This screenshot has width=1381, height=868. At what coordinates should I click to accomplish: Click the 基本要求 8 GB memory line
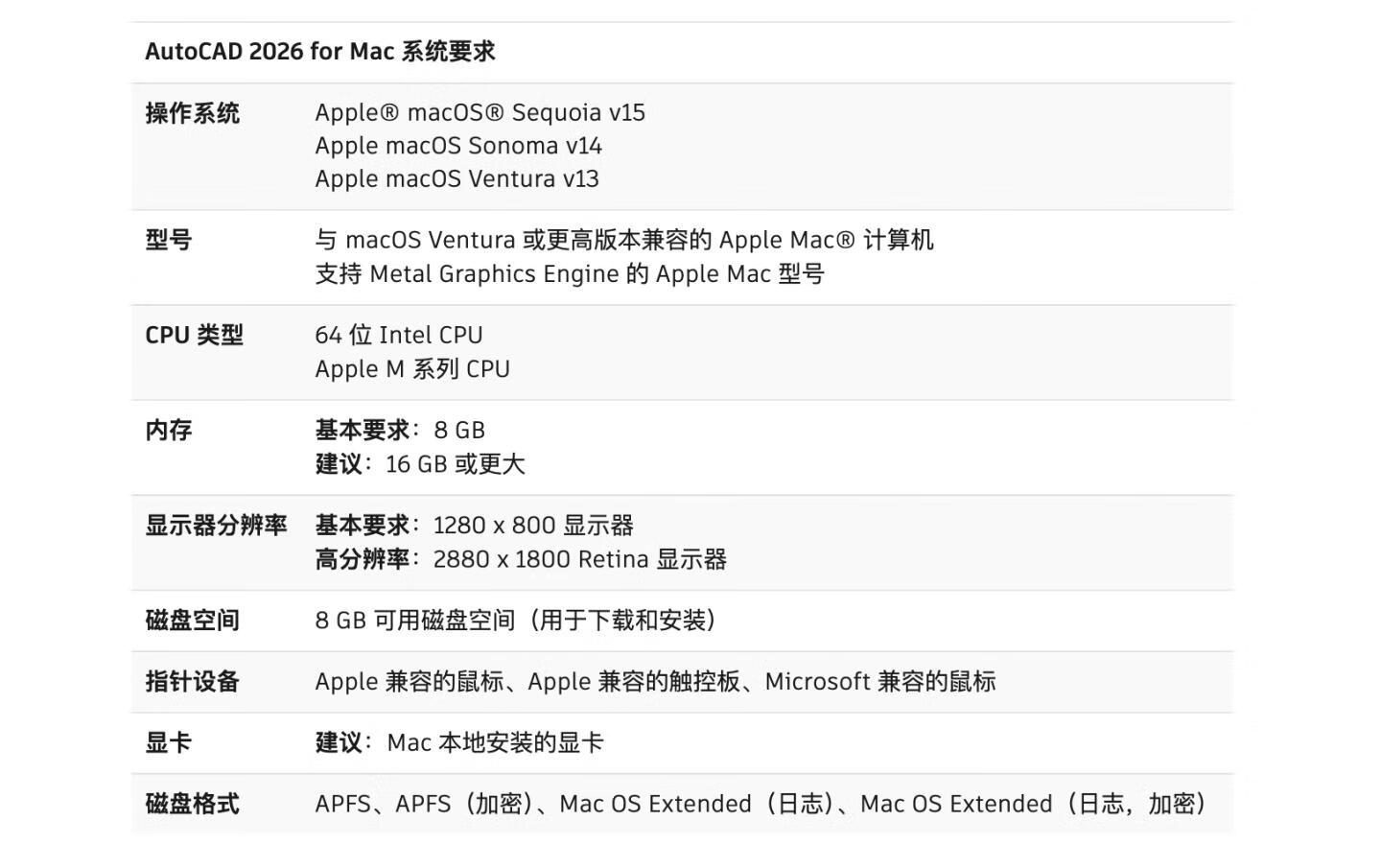point(400,431)
